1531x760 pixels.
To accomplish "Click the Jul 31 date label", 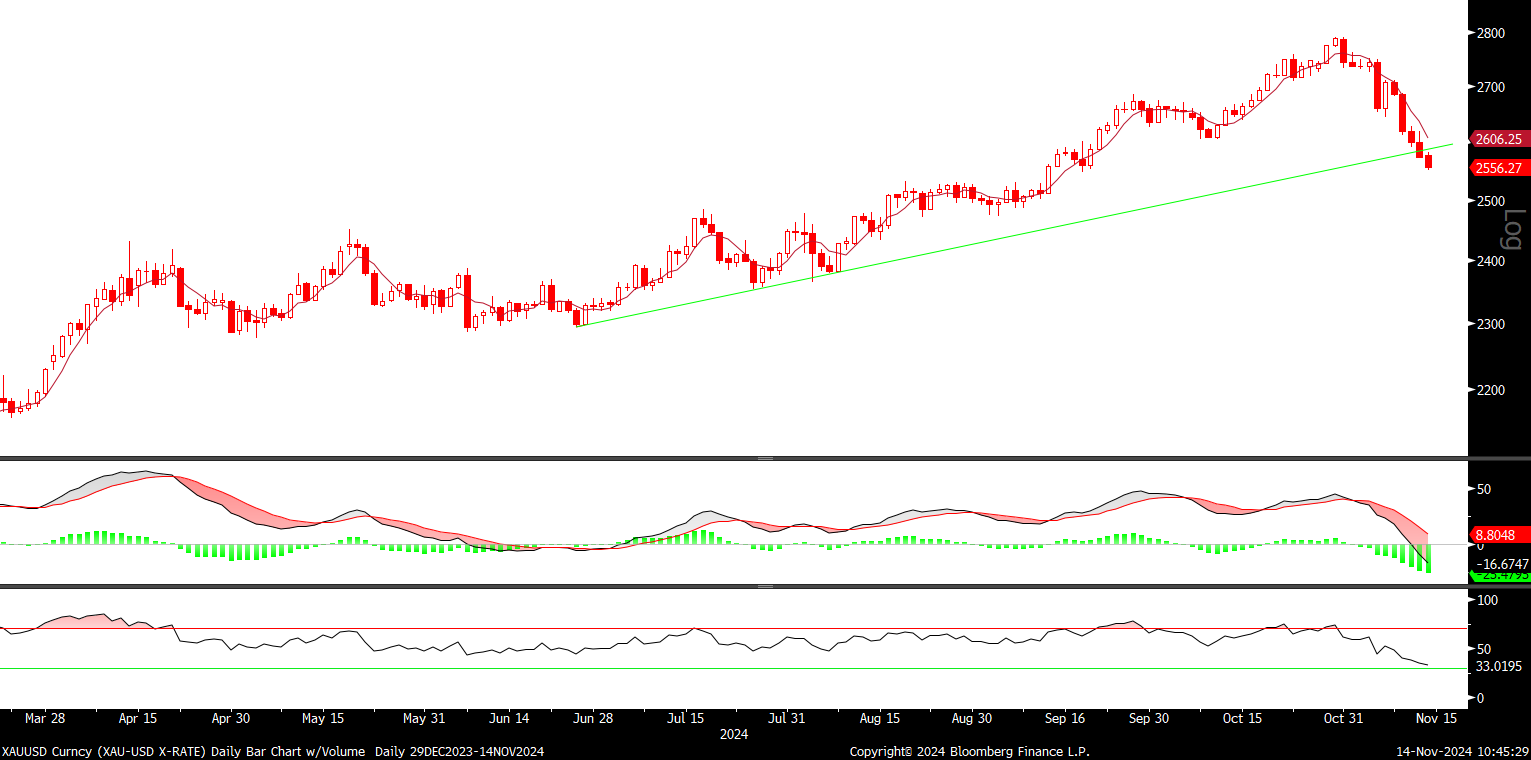I will (788, 719).
